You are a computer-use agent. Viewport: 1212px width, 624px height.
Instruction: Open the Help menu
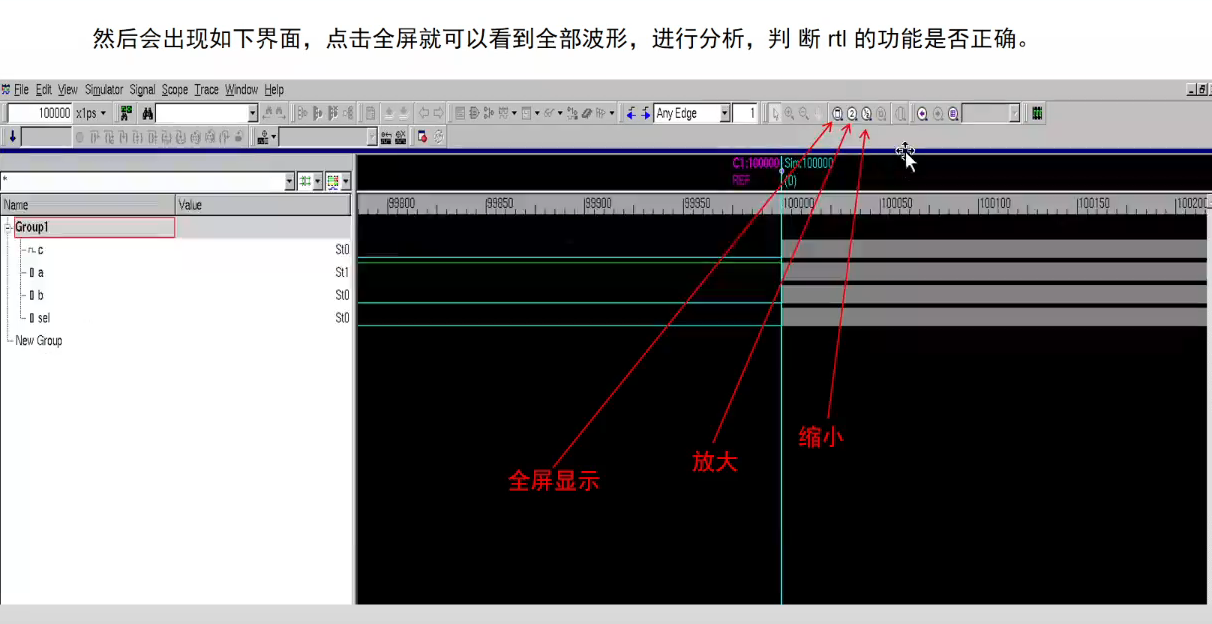click(x=274, y=90)
